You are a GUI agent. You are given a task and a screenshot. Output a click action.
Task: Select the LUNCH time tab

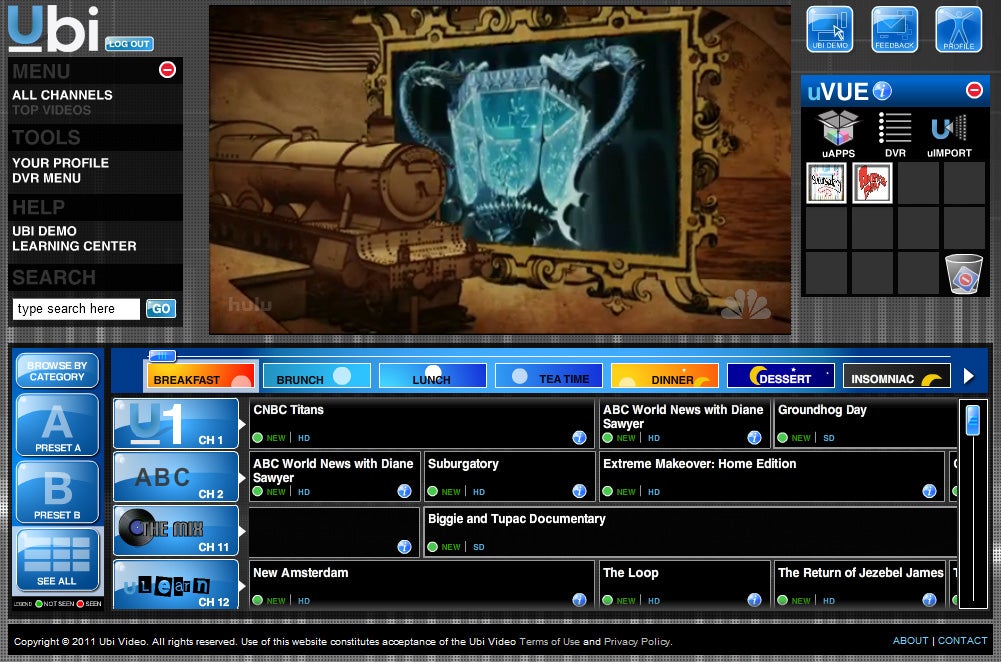pos(433,376)
